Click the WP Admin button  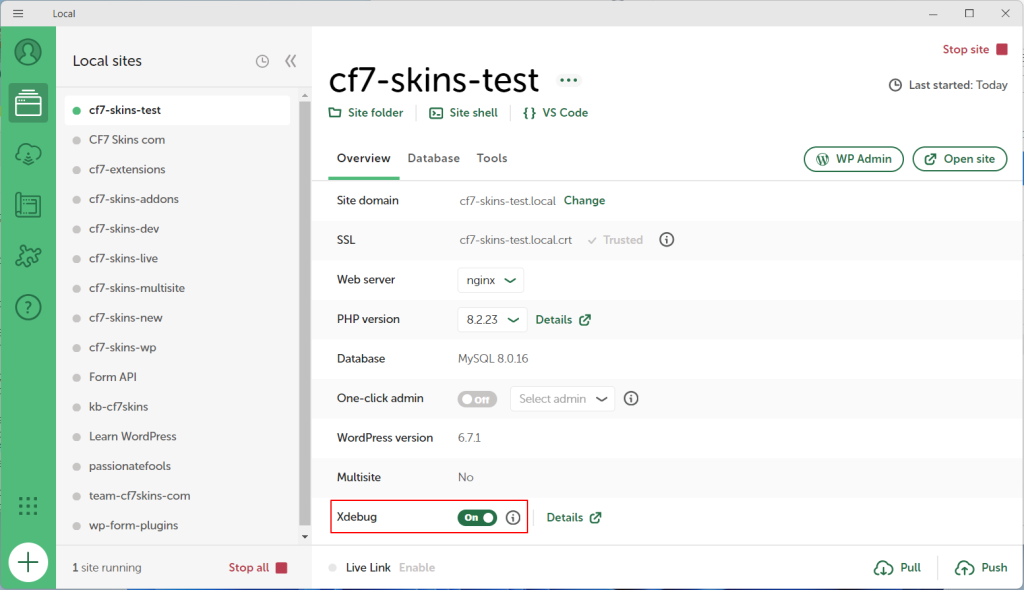click(854, 159)
